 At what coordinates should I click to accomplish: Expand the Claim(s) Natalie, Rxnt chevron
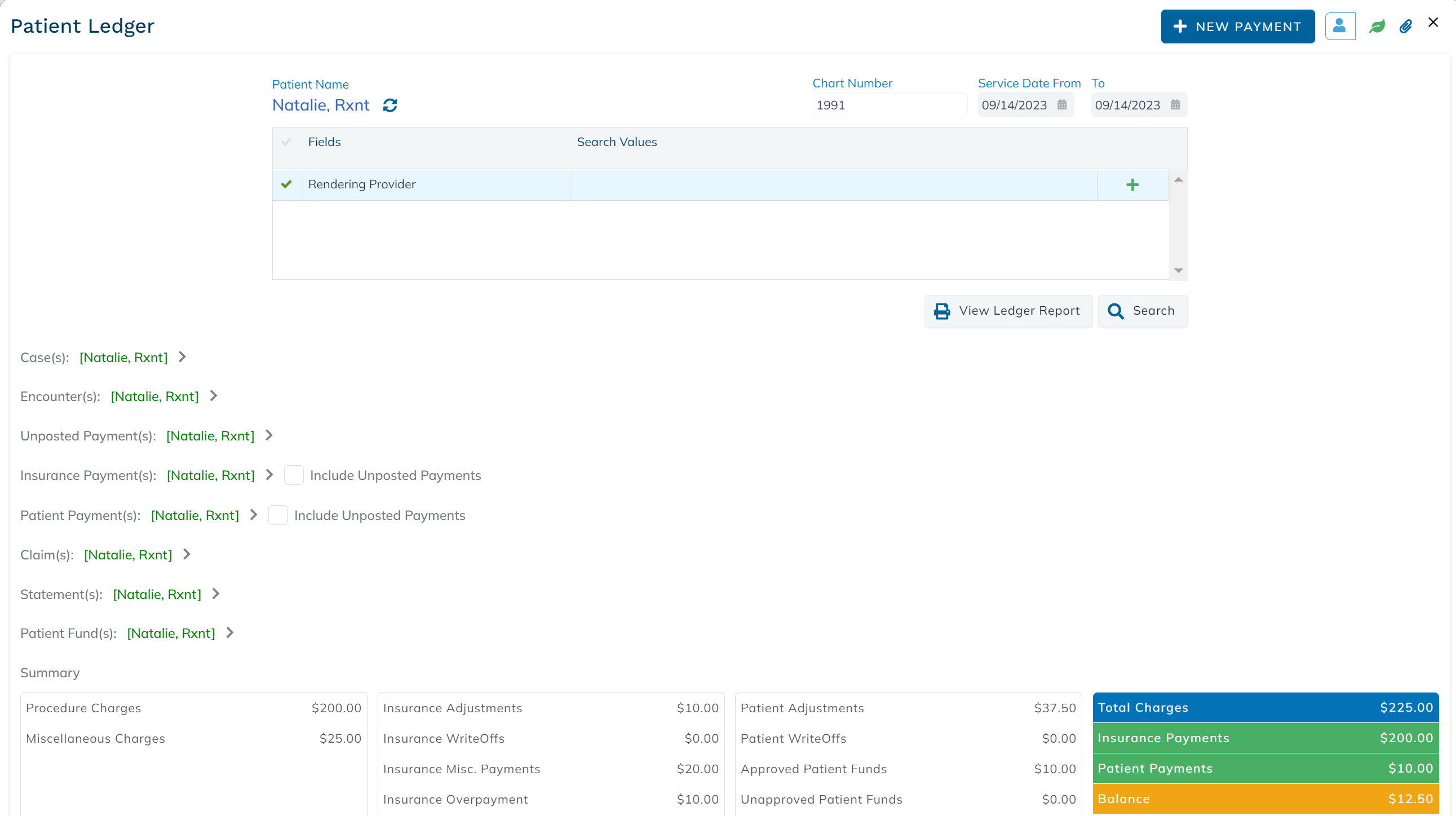tap(187, 554)
